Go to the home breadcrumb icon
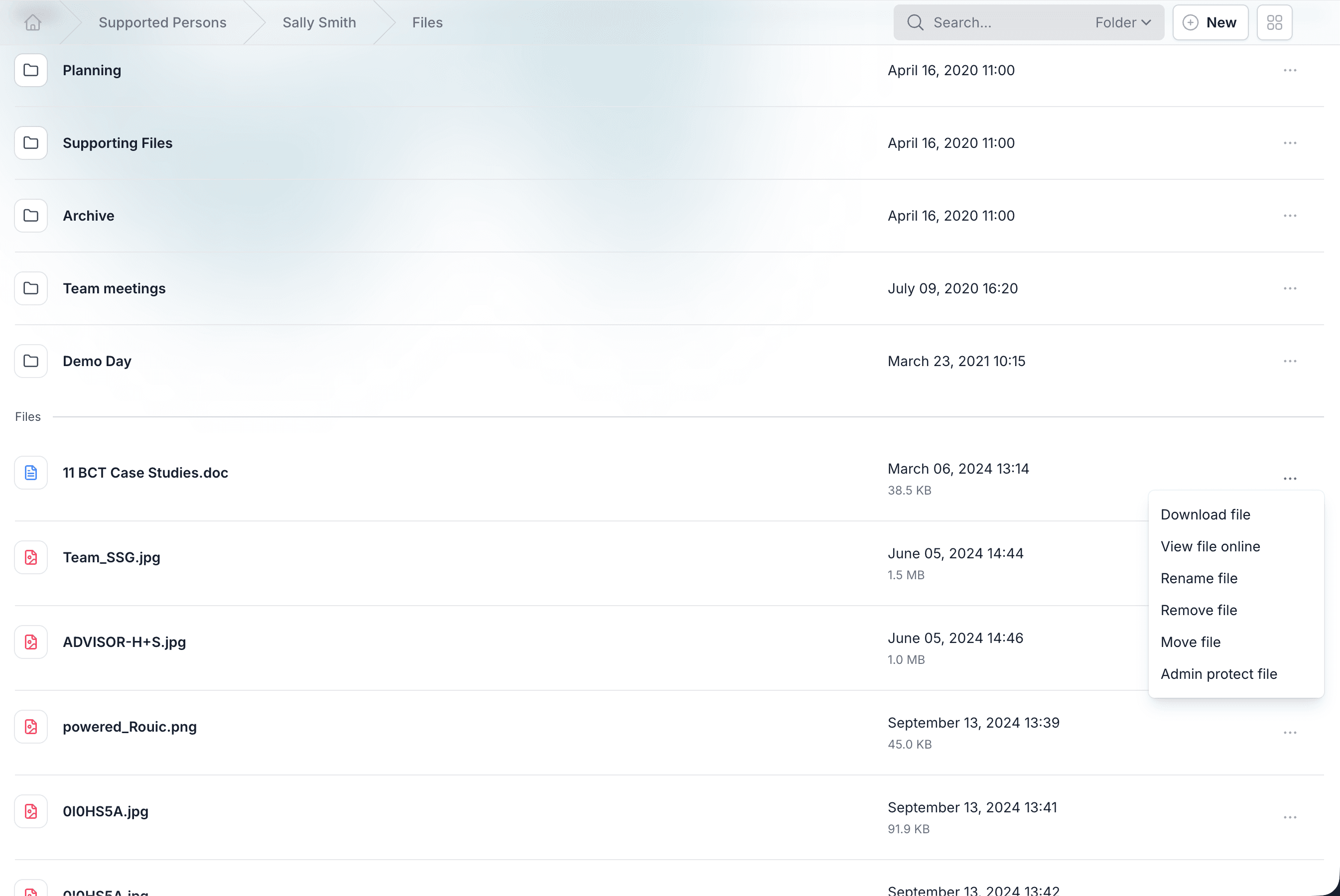Screen dimensions: 1340x896 pos(32,22)
